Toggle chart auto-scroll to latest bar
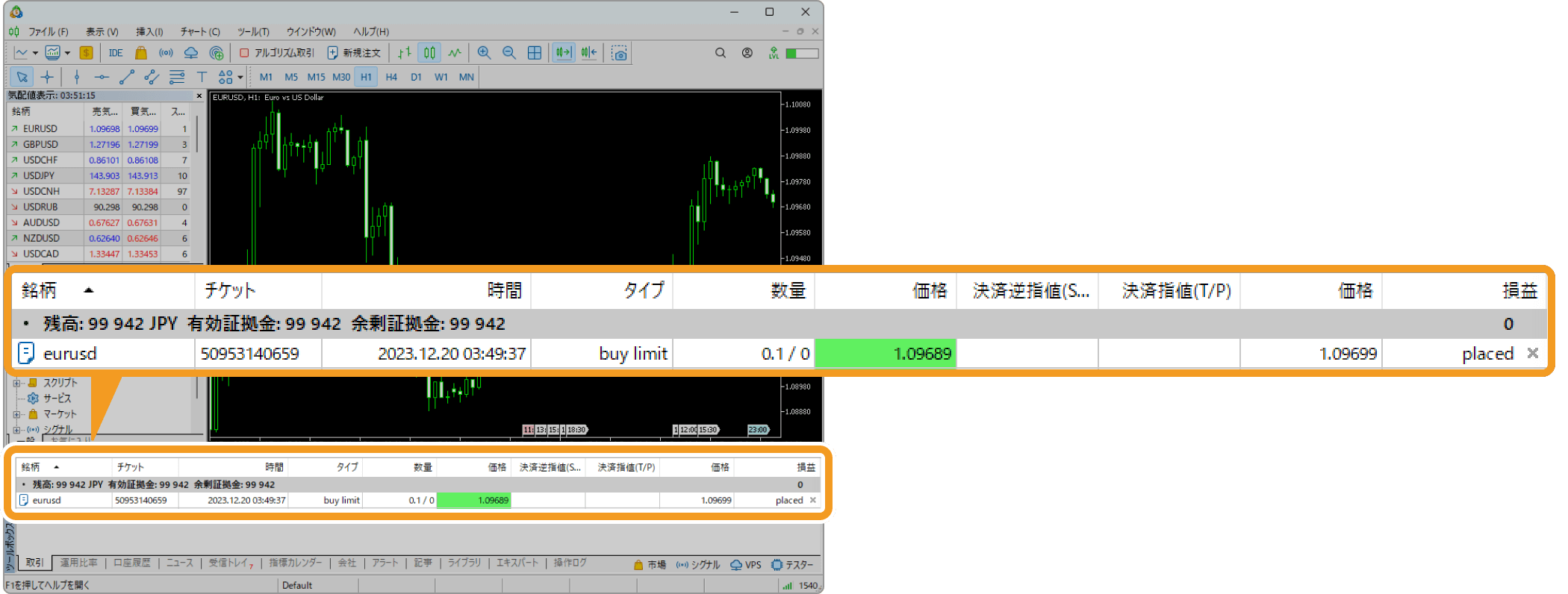 (563, 53)
